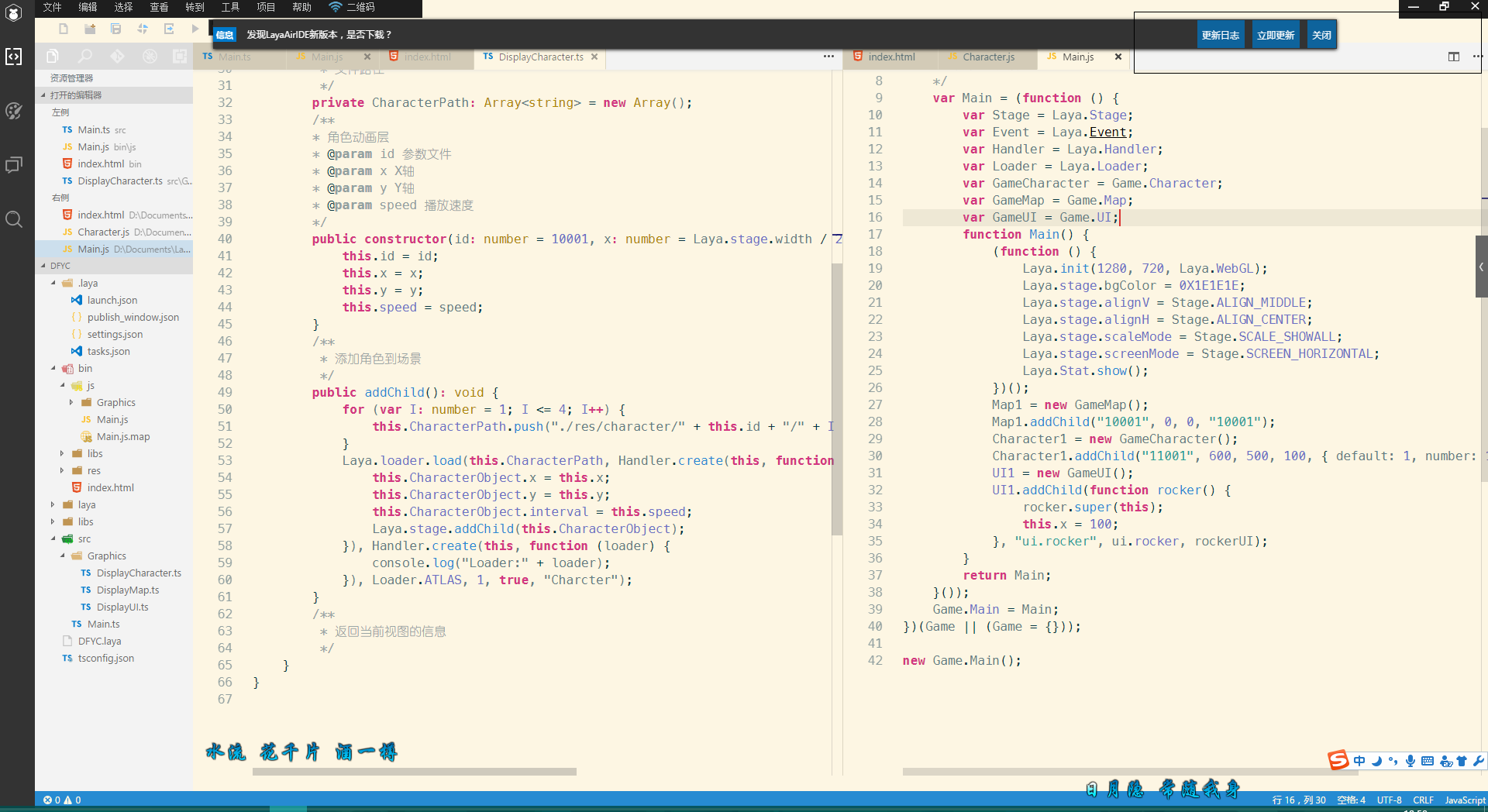Click the 立即更新 button
This screenshot has width=1488, height=812.
coord(1275,35)
